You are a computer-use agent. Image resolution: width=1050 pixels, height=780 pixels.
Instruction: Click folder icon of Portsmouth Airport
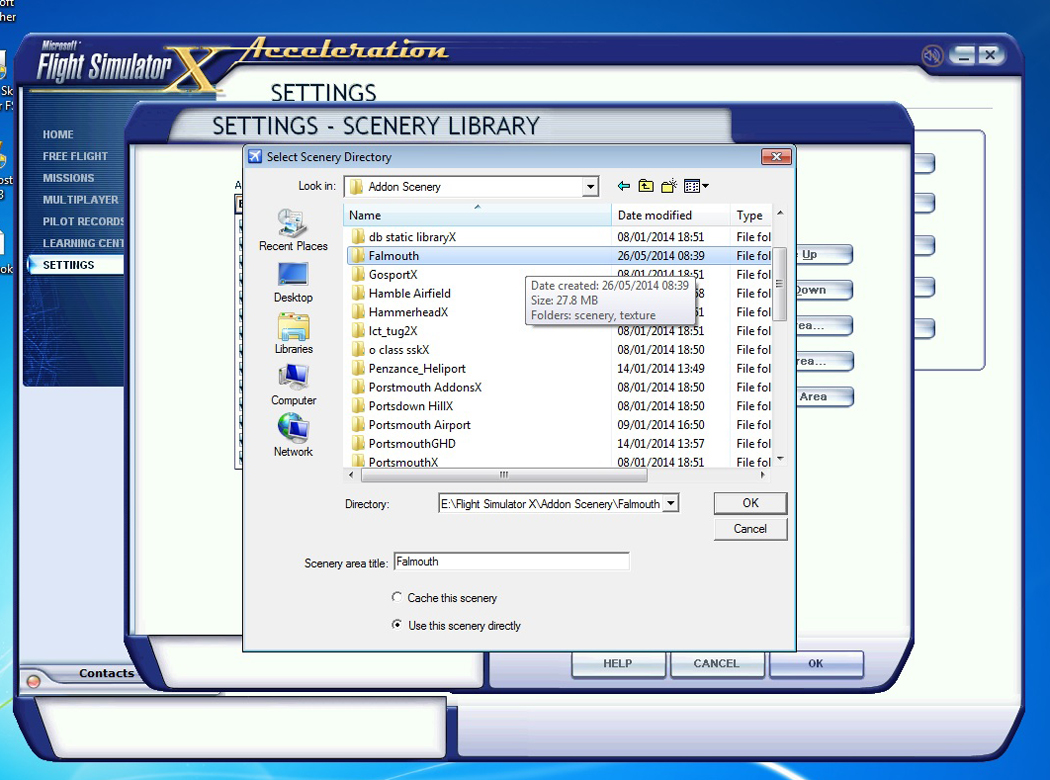click(x=358, y=424)
